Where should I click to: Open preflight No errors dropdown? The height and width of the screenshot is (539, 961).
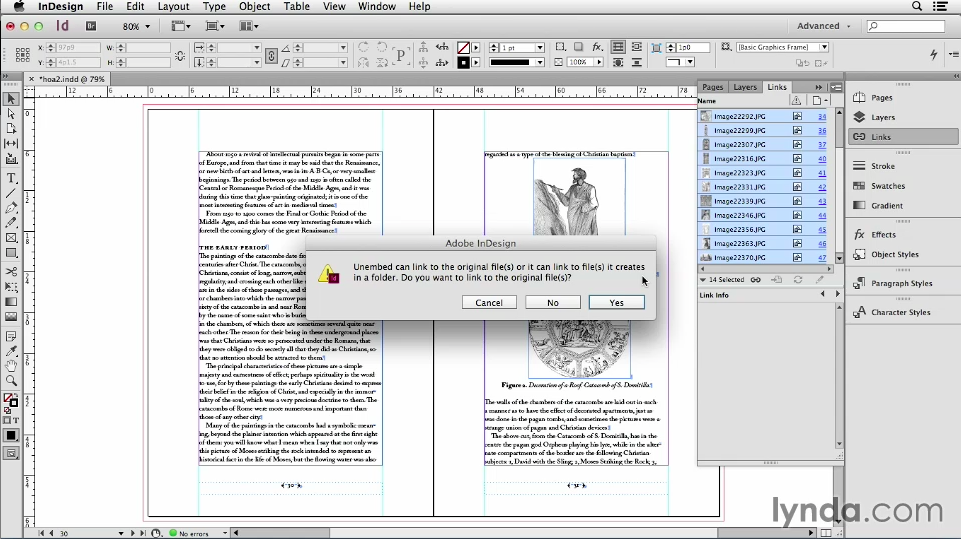[225, 533]
